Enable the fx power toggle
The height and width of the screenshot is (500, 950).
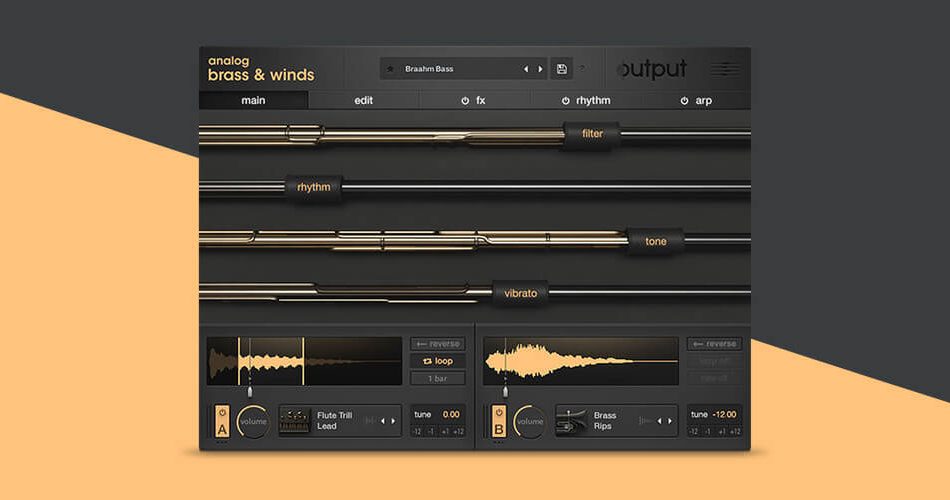click(465, 101)
